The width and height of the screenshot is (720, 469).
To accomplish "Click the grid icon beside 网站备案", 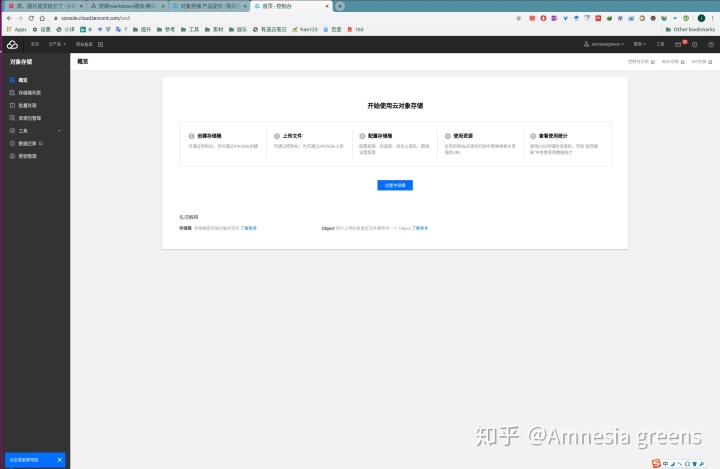I will pos(100,44).
